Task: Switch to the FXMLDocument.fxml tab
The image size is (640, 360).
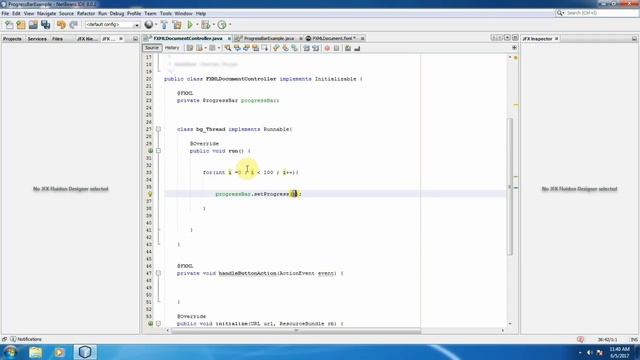Action: pyautogui.click(x=334, y=38)
